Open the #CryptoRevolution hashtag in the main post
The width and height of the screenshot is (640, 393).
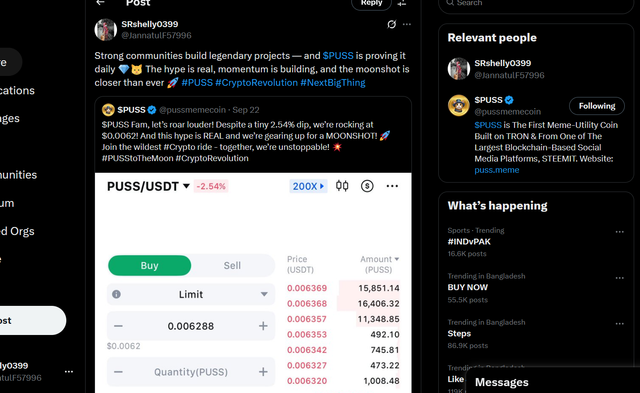click(x=256, y=82)
